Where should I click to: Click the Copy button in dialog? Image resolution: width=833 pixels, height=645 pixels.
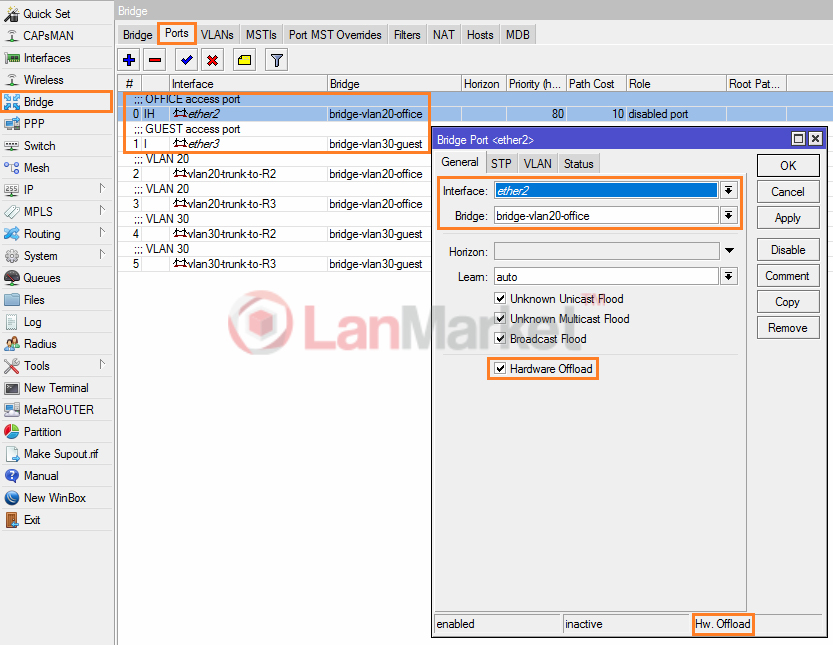tap(787, 302)
